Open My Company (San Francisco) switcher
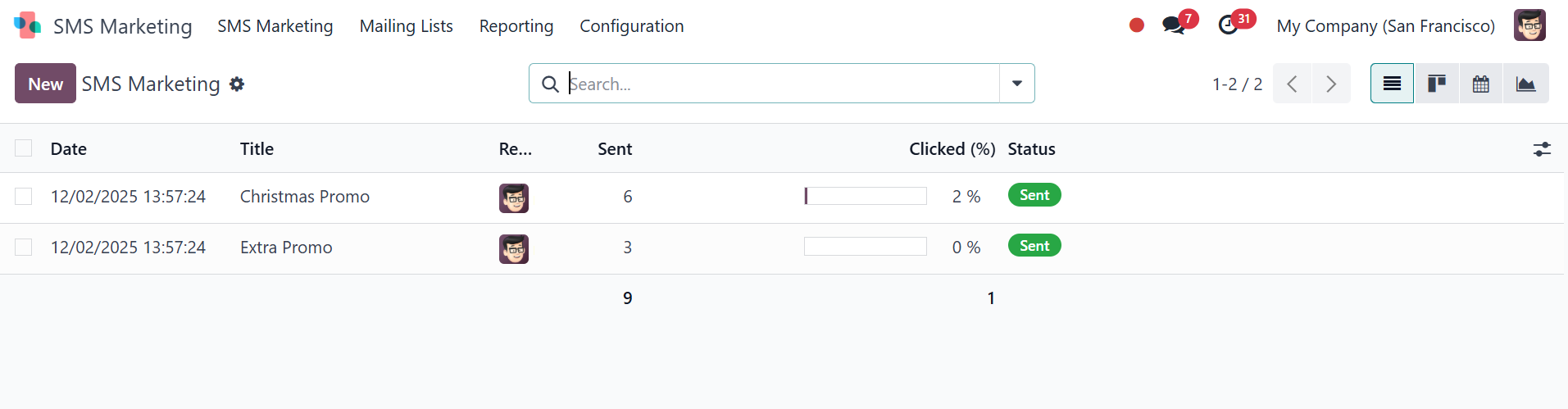The width and height of the screenshot is (1568, 409). pos(1385,26)
